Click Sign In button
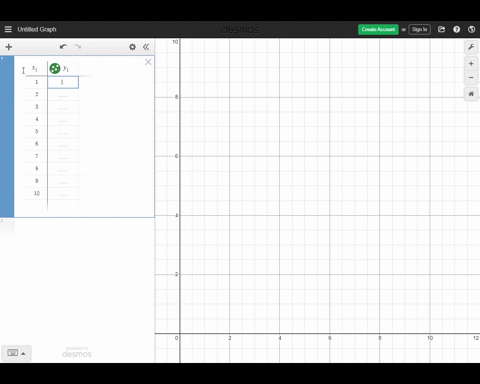The height and width of the screenshot is (384, 480). click(419, 29)
